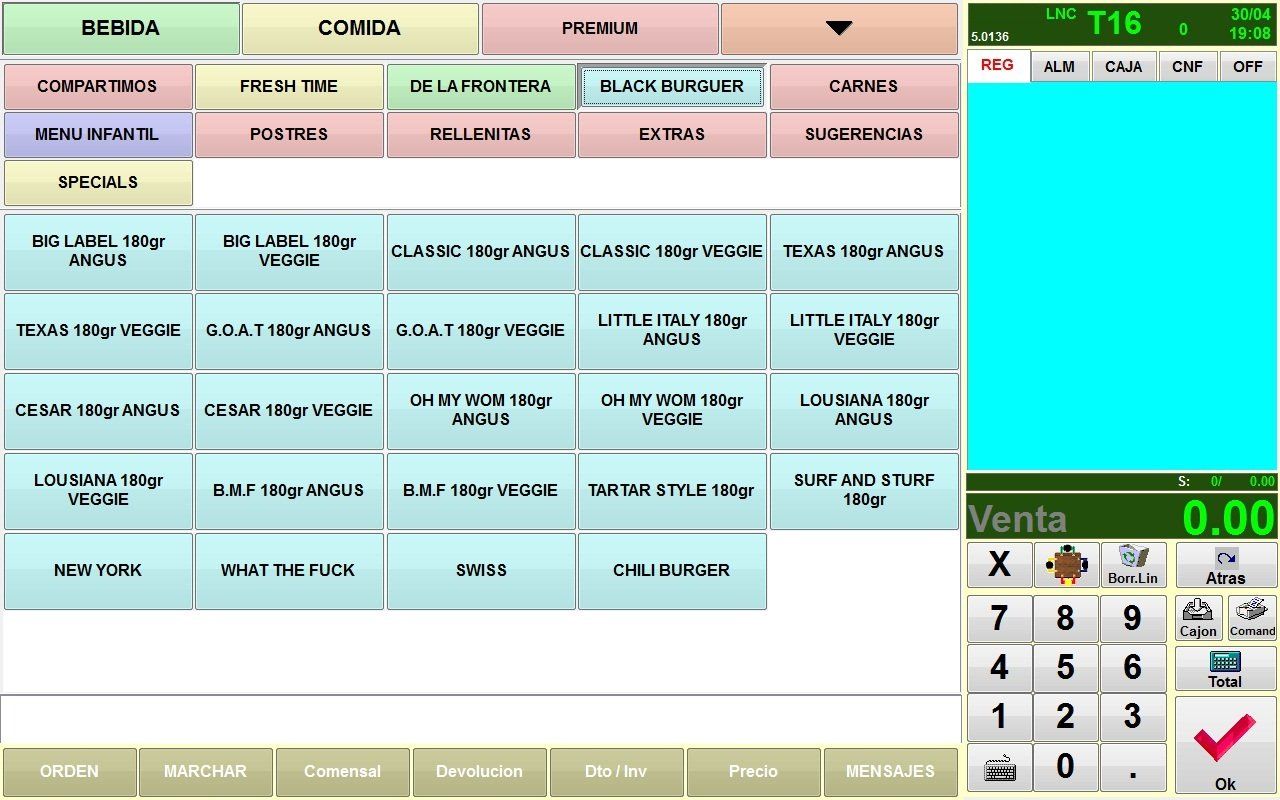Open the POSTRES category
This screenshot has height=800, width=1280.
[289, 135]
